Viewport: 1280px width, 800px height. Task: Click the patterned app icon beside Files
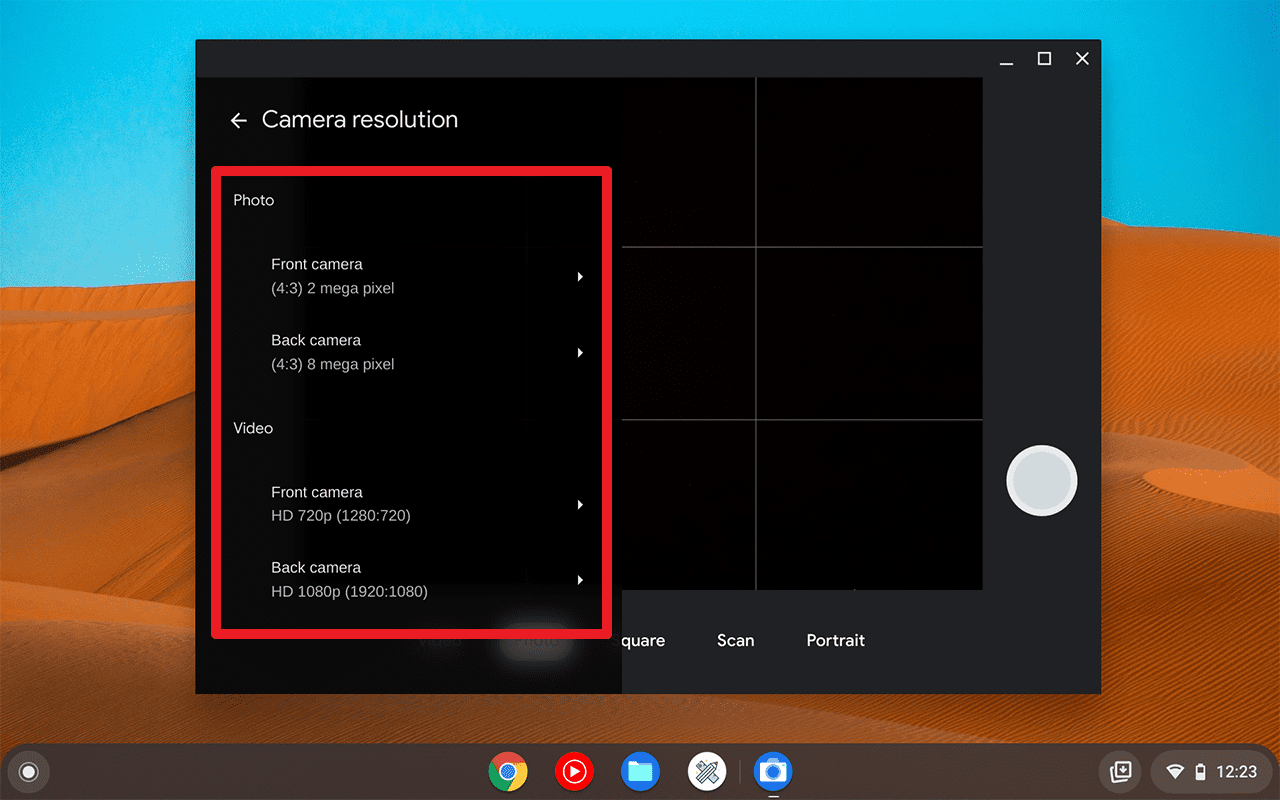[x=706, y=771]
